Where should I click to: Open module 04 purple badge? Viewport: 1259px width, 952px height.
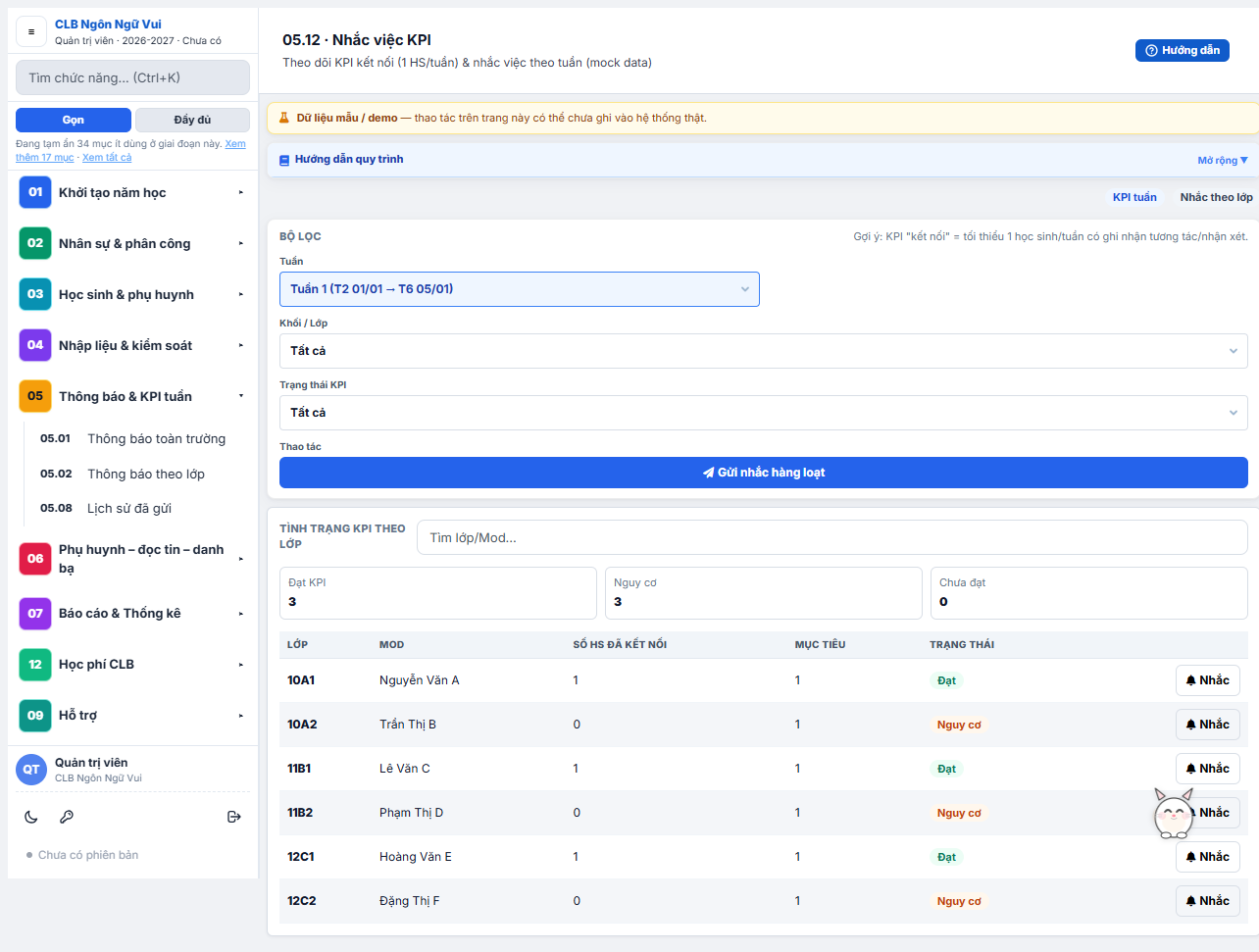[35, 345]
